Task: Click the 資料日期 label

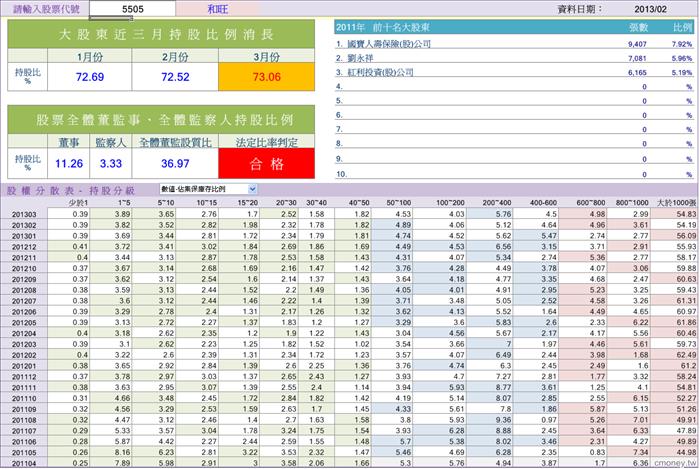Action: click(580, 9)
